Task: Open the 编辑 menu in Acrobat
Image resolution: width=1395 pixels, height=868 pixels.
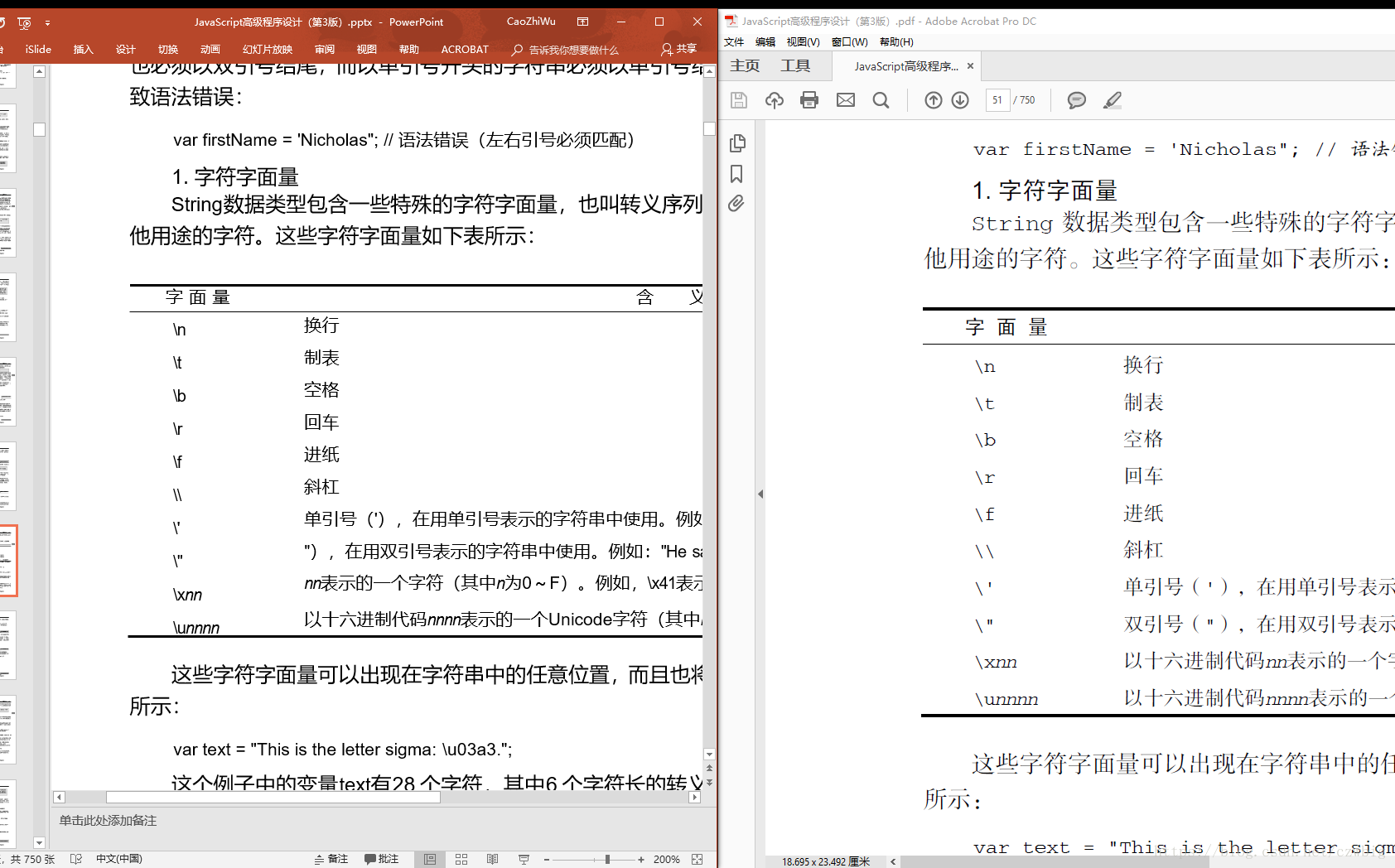Action: 765,42
